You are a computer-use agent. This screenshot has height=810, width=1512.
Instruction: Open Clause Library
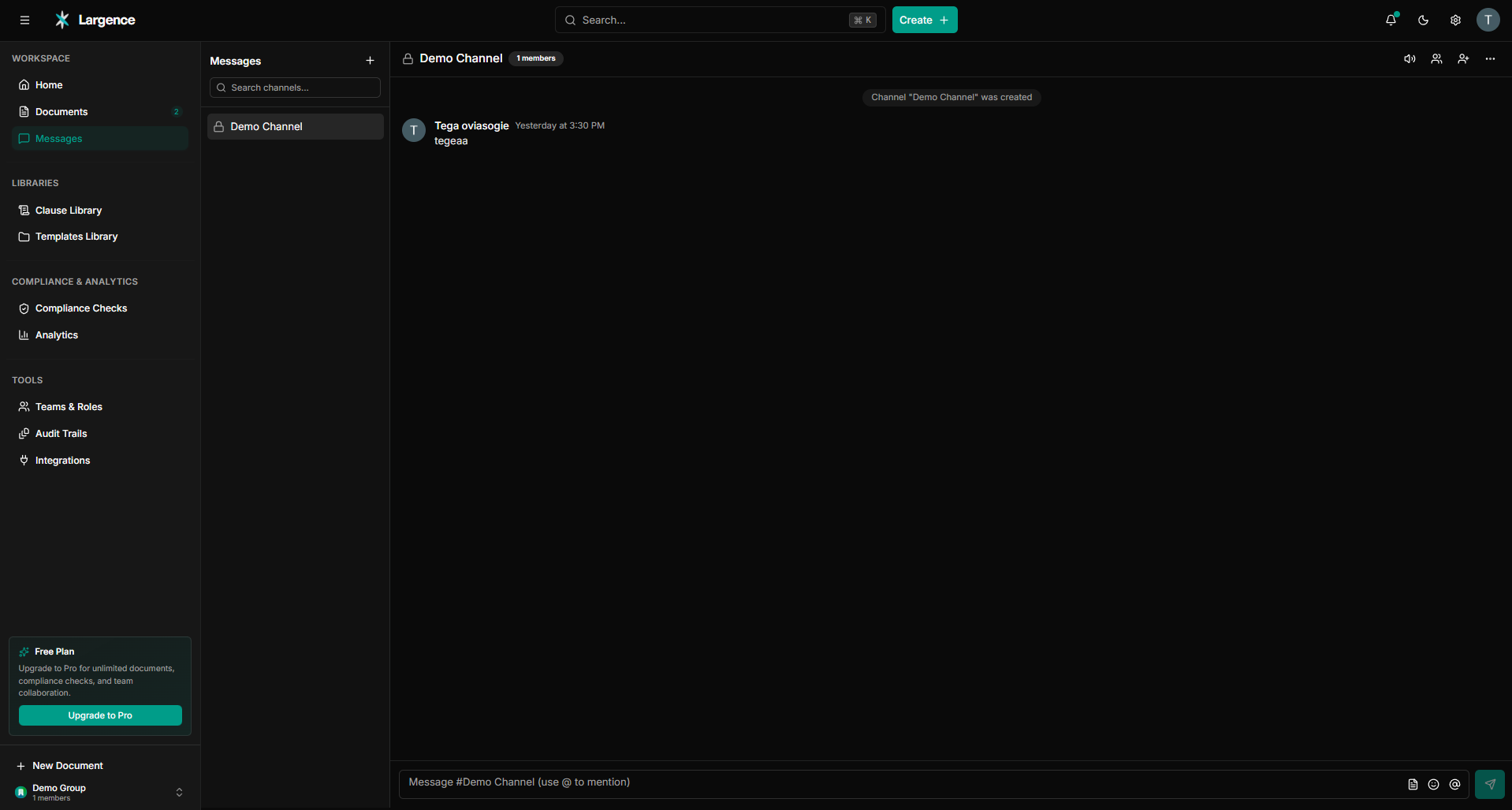(100, 211)
